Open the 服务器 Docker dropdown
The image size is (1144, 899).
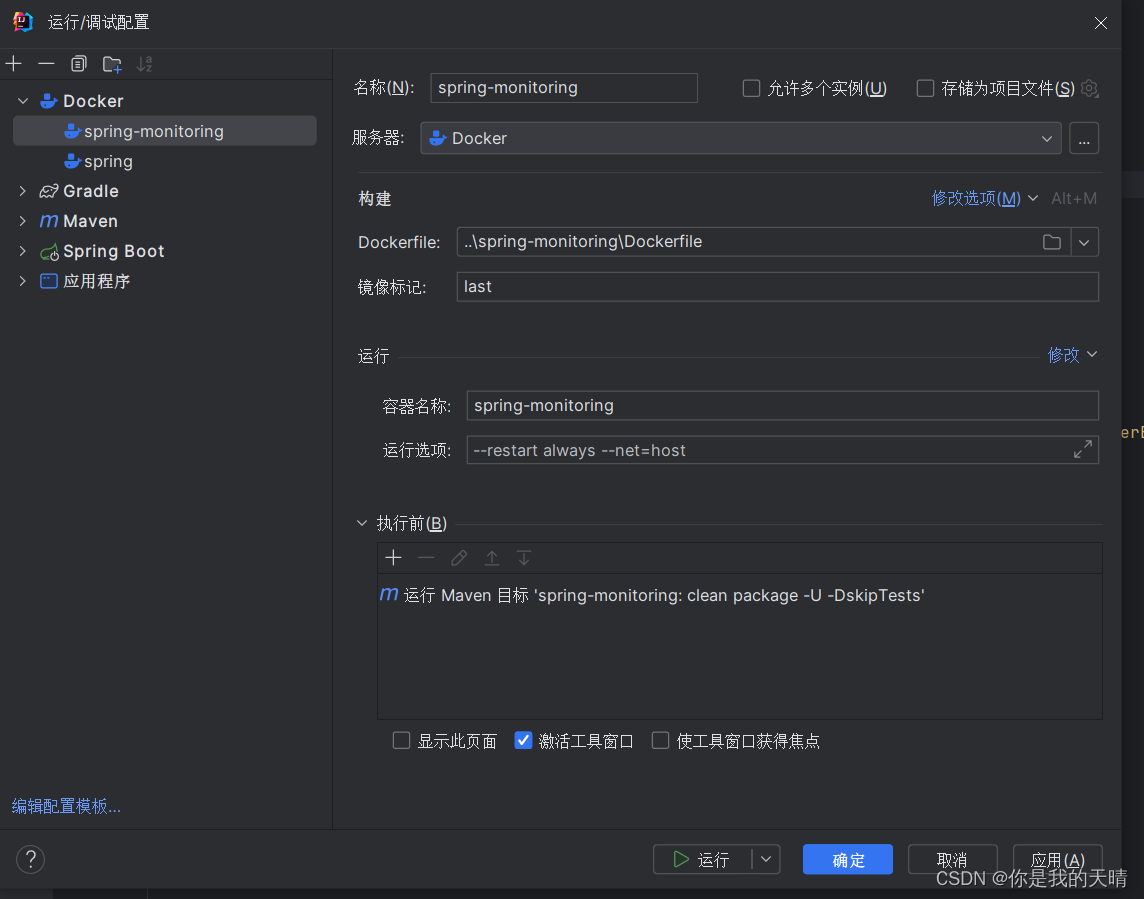pyautogui.click(x=741, y=138)
